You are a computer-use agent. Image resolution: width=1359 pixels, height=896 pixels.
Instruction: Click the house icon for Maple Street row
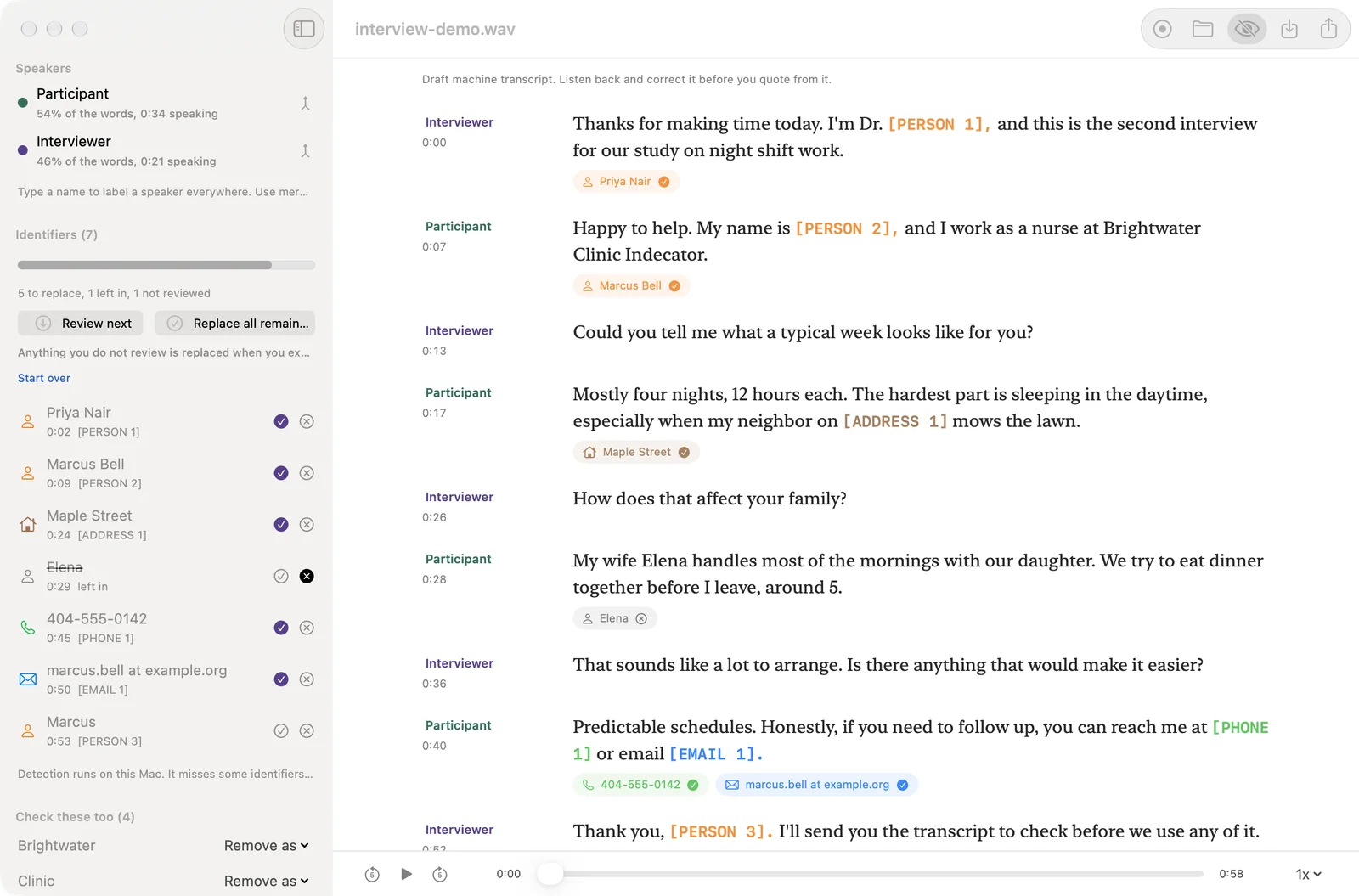tap(28, 525)
